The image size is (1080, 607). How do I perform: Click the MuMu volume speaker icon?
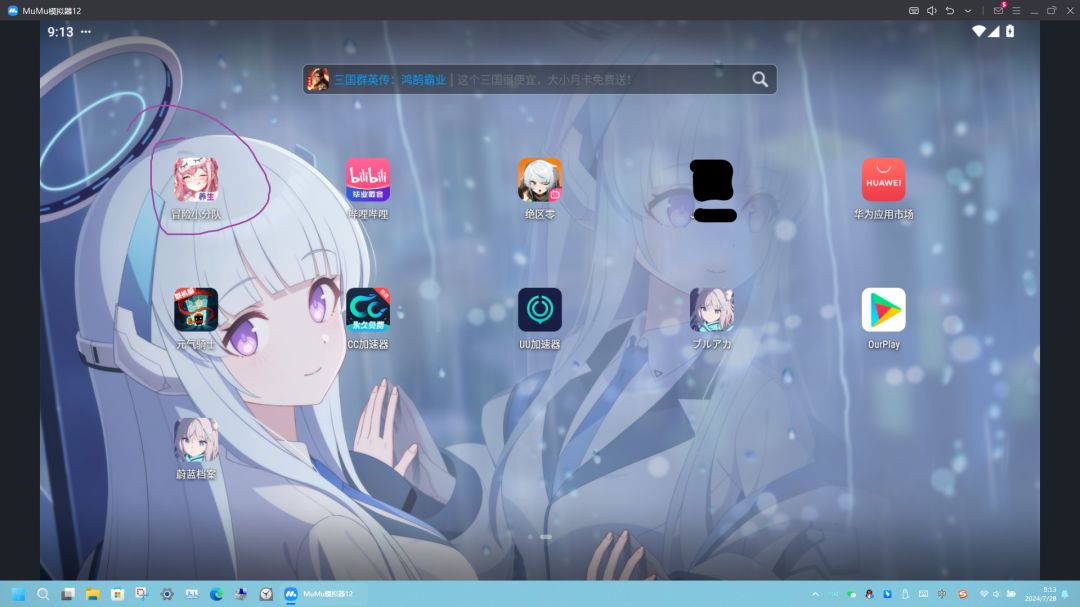[x=931, y=10]
